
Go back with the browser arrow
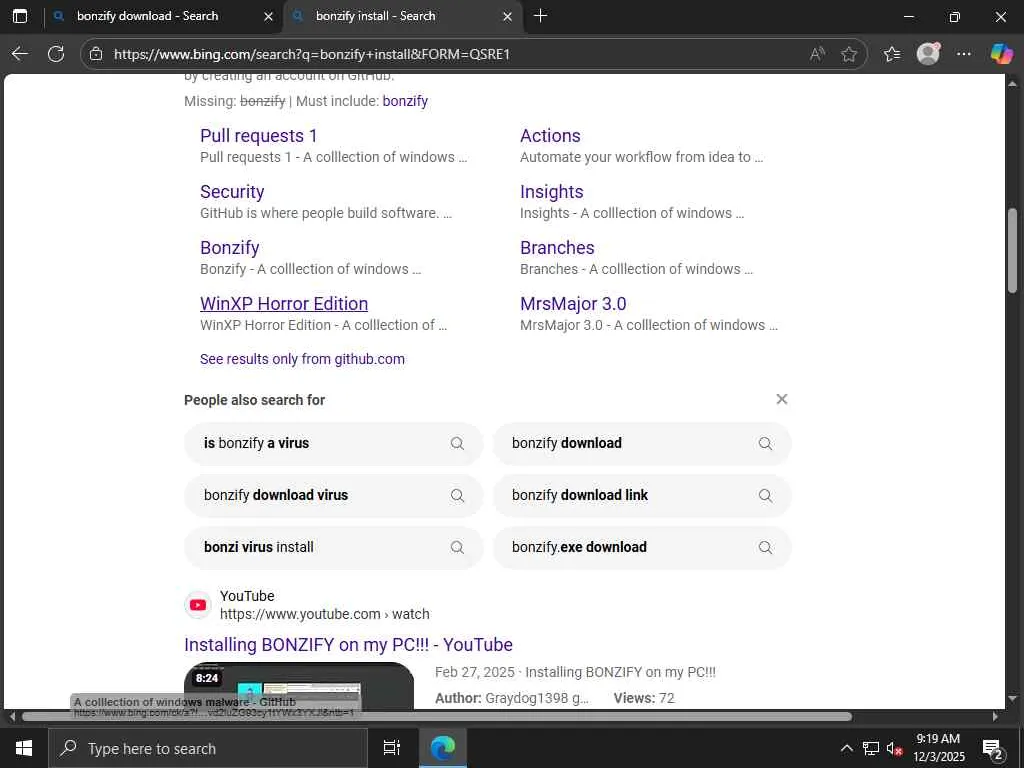tap(20, 54)
